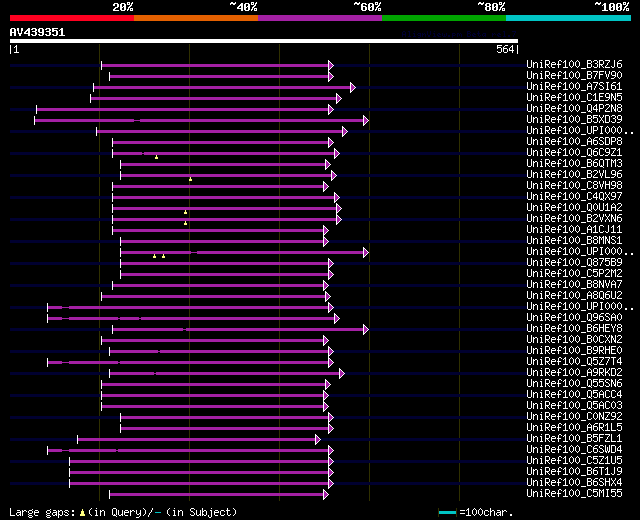Select subject UniRef100_A7SI61
The width and height of the screenshot is (640, 520).
tap(574, 87)
